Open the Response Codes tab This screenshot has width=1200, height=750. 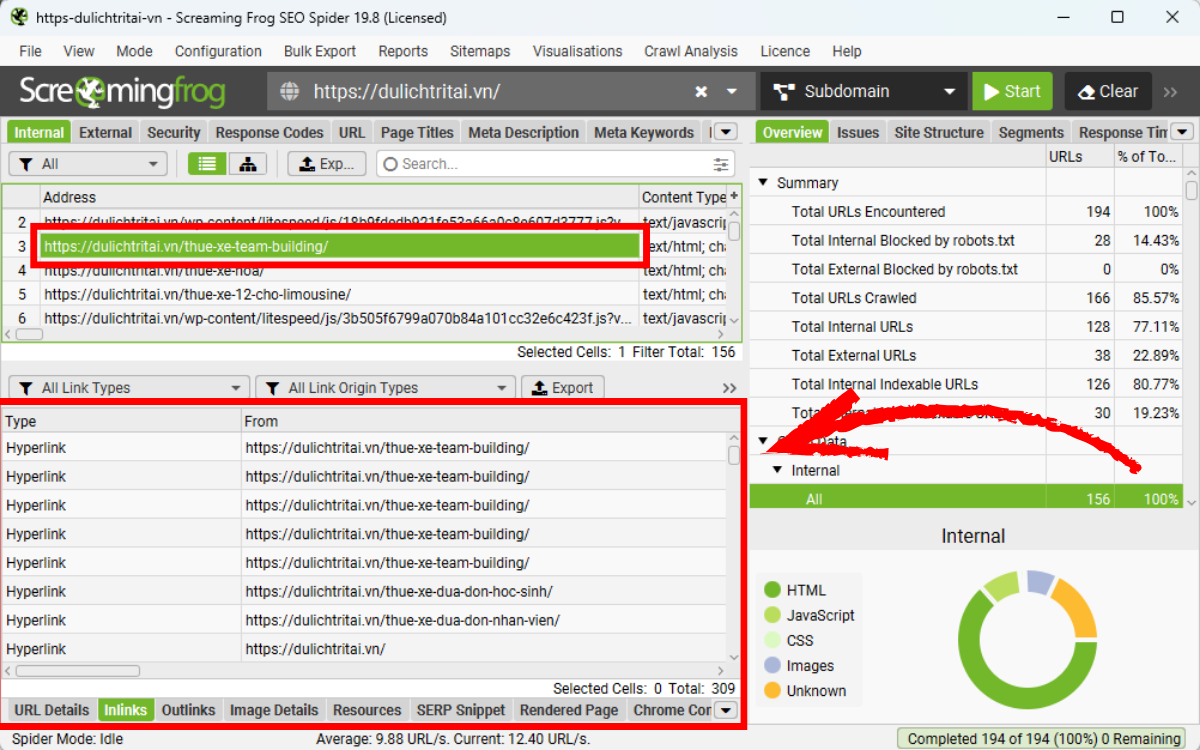[269, 132]
